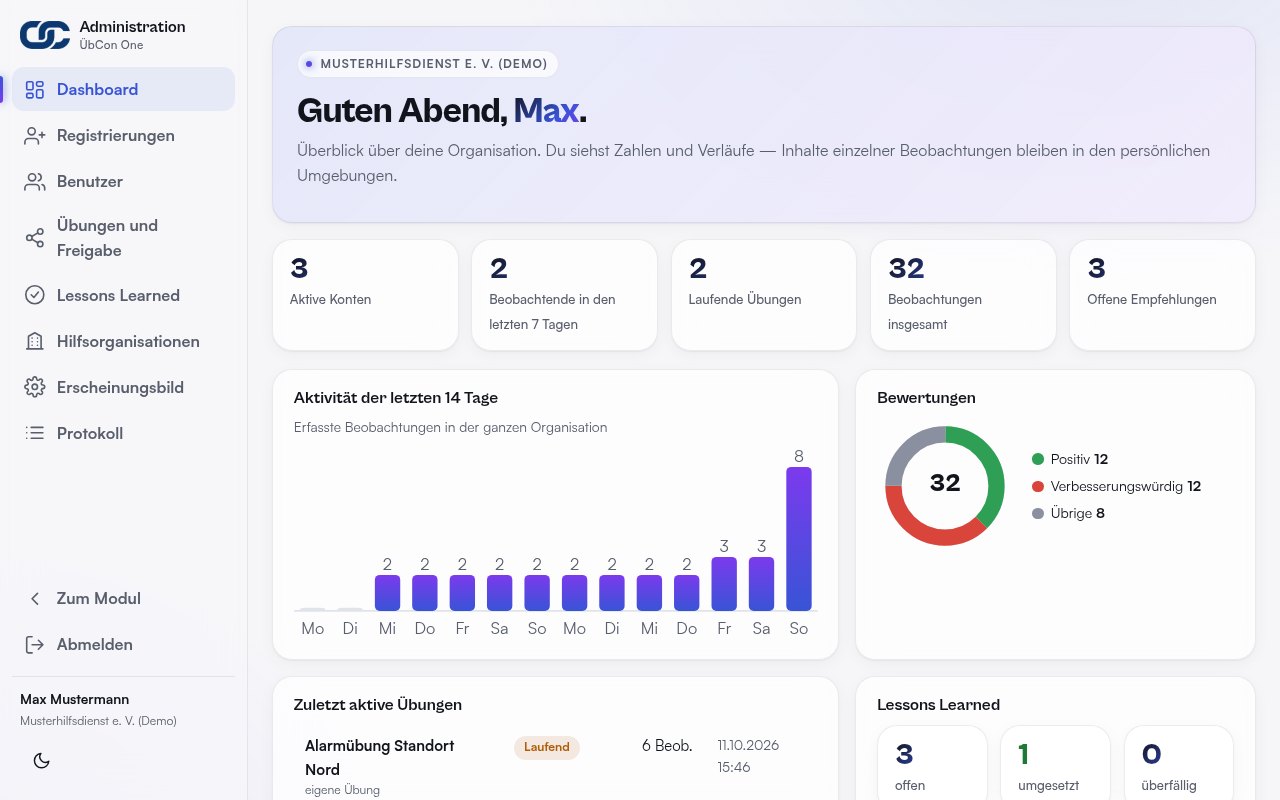
Task: Click the Laufend status badge
Action: pyautogui.click(x=547, y=747)
